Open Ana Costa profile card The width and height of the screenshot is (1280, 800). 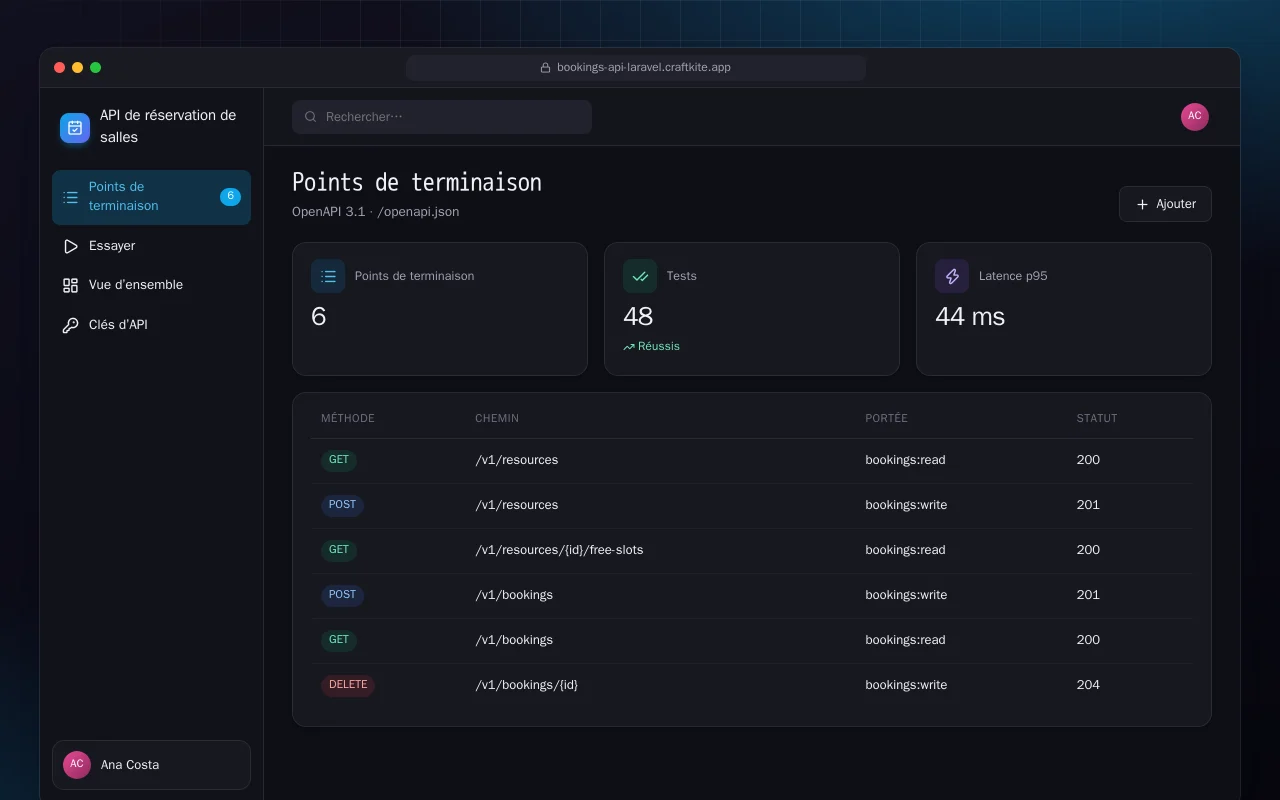tap(151, 765)
